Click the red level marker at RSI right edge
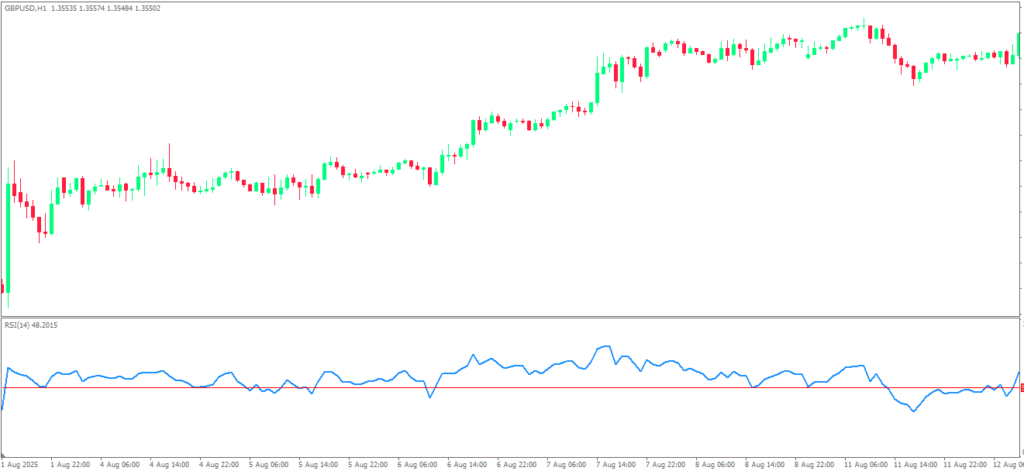 (x=1020, y=388)
